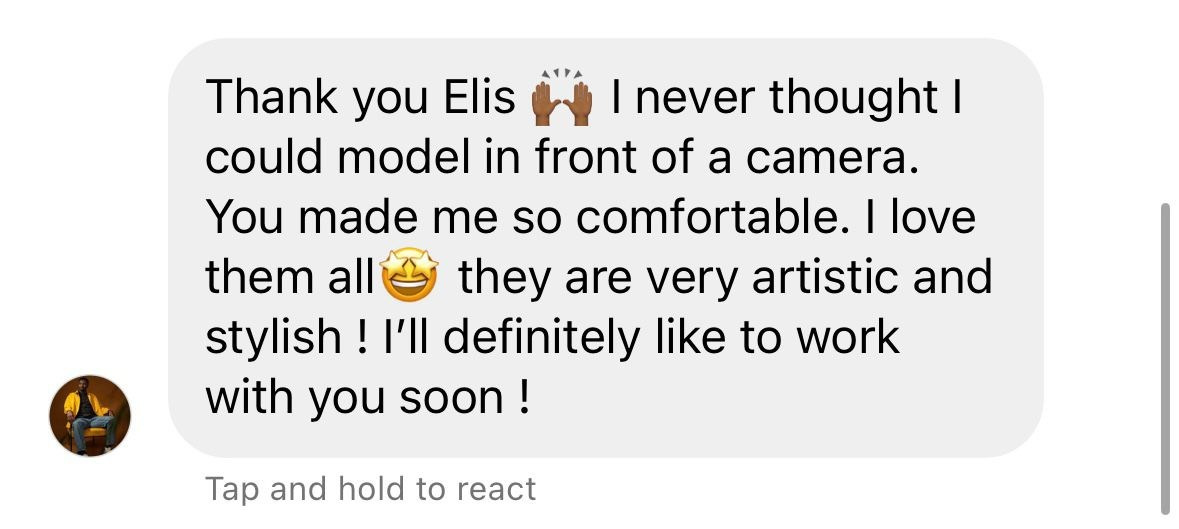Click the 'Tap and hold to react' hint
Image resolution: width=1179 pixels, height=529 pixels.
[371, 489]
